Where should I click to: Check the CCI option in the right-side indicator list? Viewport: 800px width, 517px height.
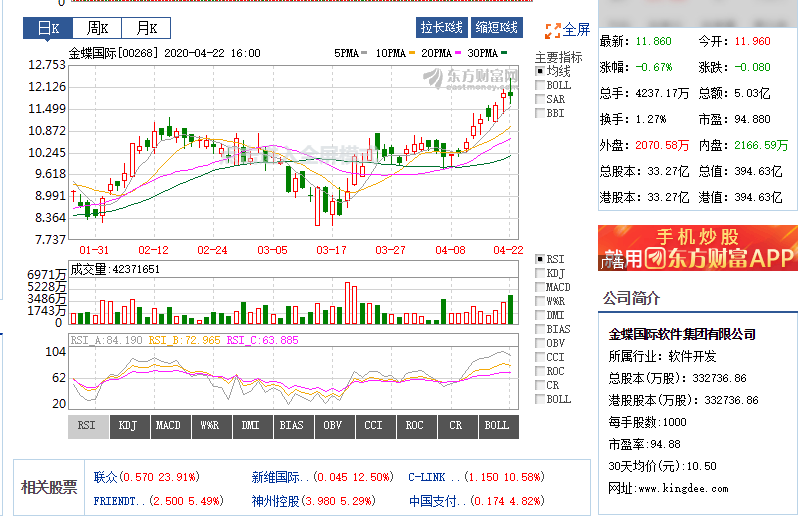tap(541, 357)
